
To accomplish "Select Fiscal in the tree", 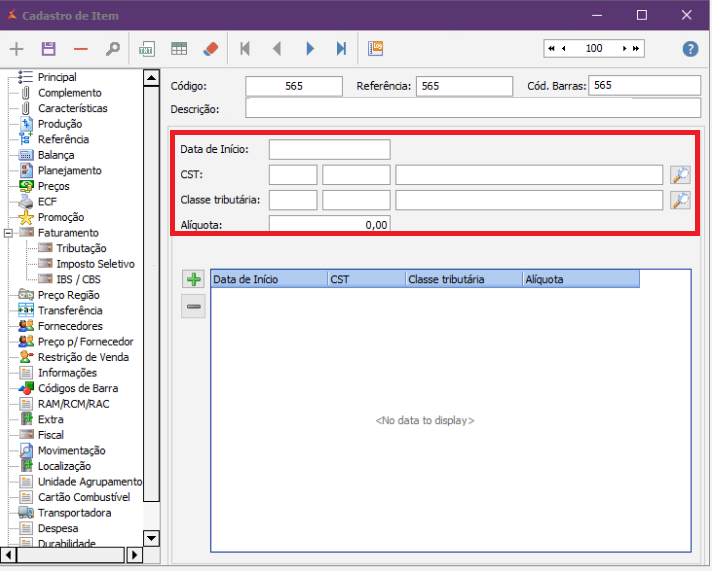I will pos(50,435).
